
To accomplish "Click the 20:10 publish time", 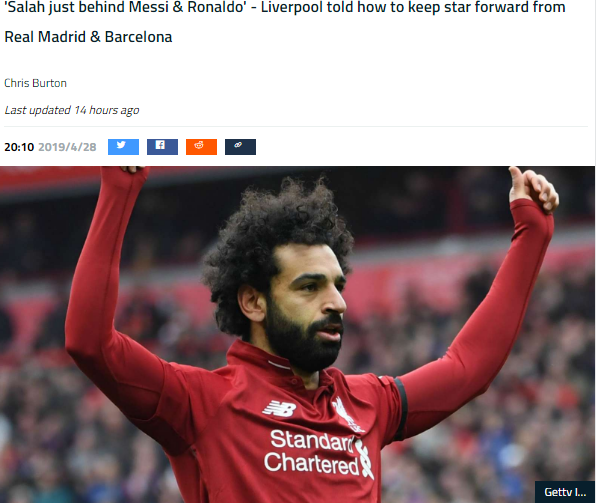I will pyautogui.click(x=19, y=147).
